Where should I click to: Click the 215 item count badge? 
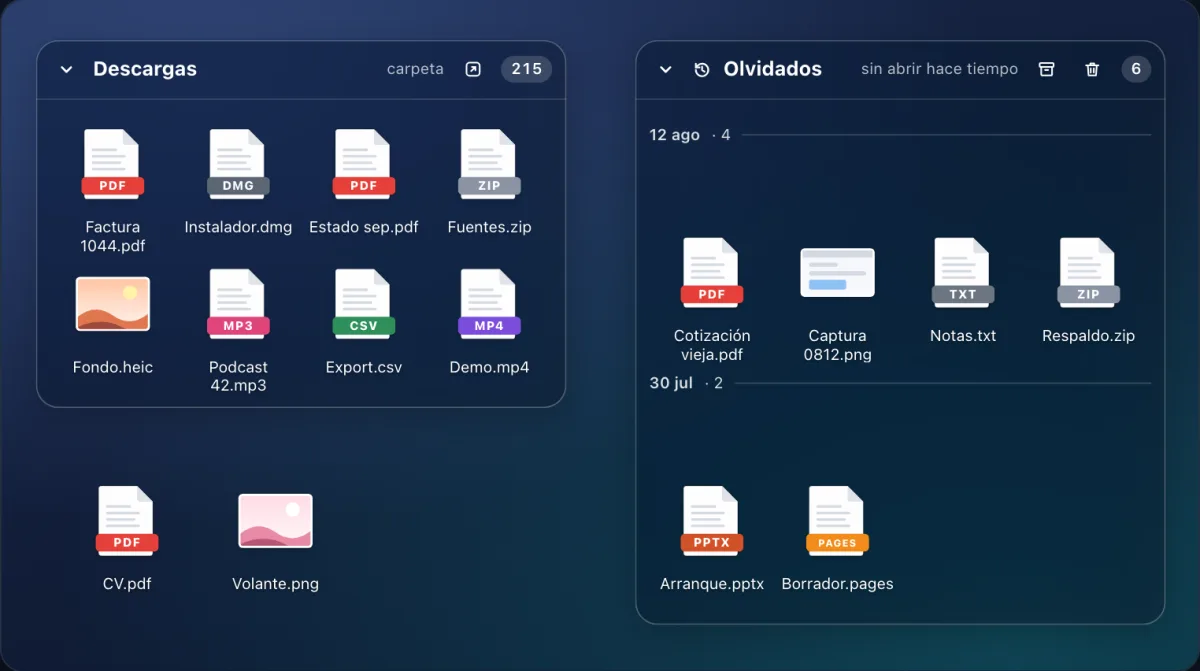(526, 69)
